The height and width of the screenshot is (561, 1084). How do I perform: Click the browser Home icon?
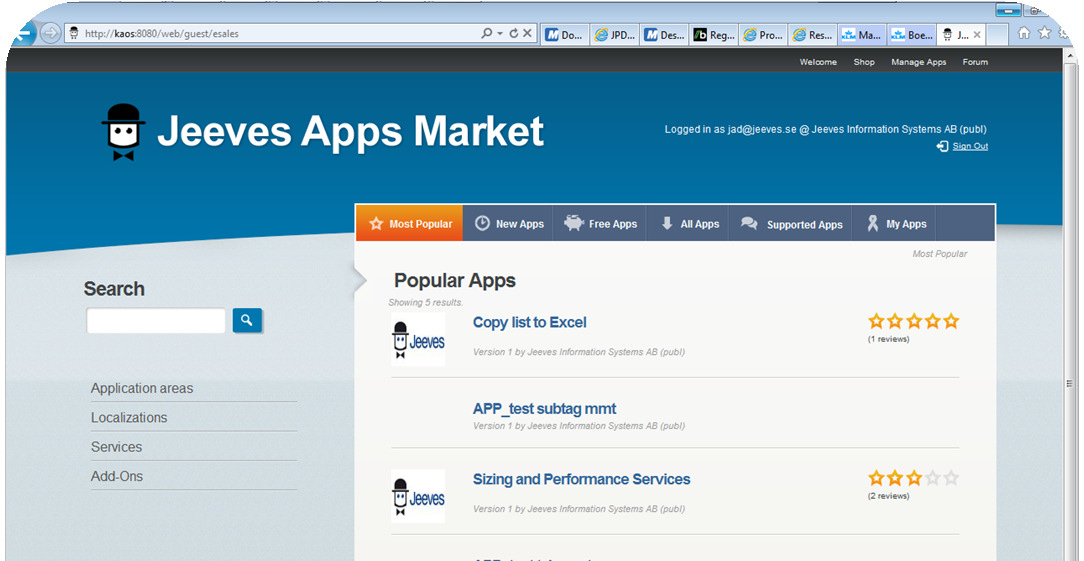[x=1024, y=33]
